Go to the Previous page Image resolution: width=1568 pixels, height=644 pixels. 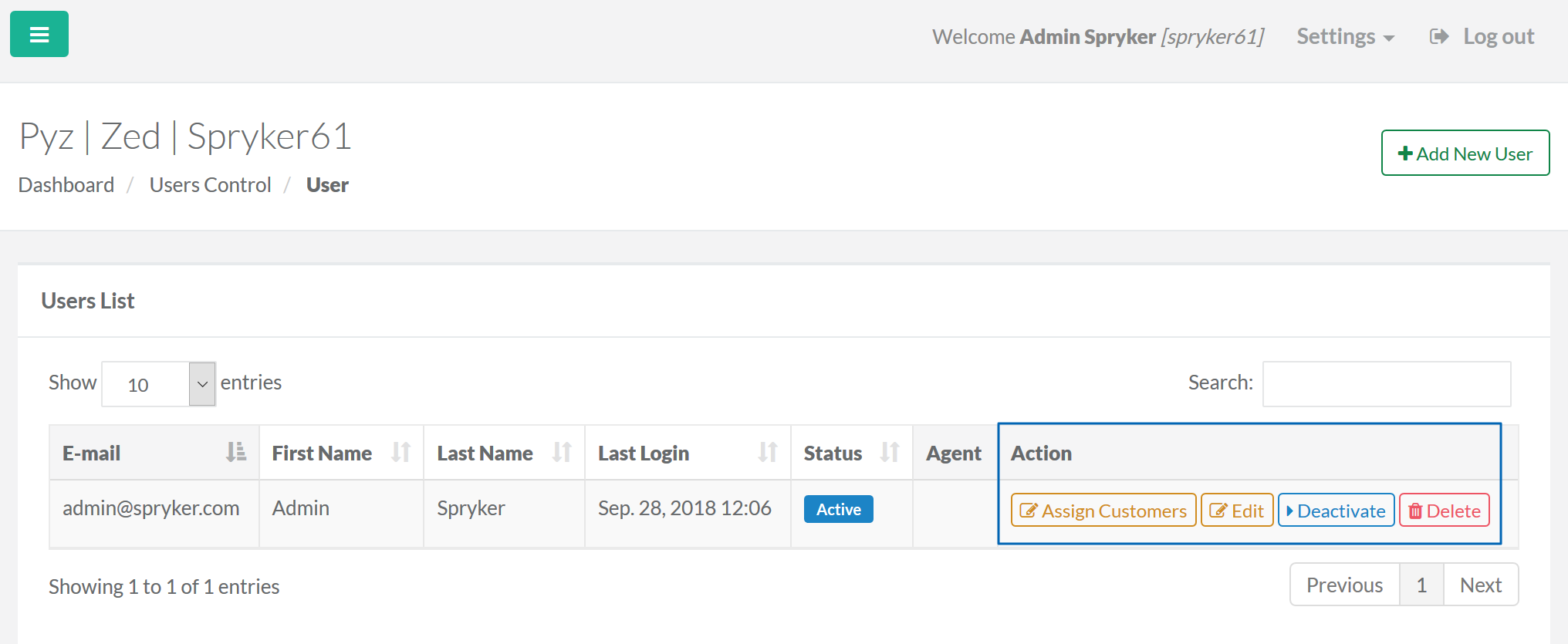pos(1345,585)
